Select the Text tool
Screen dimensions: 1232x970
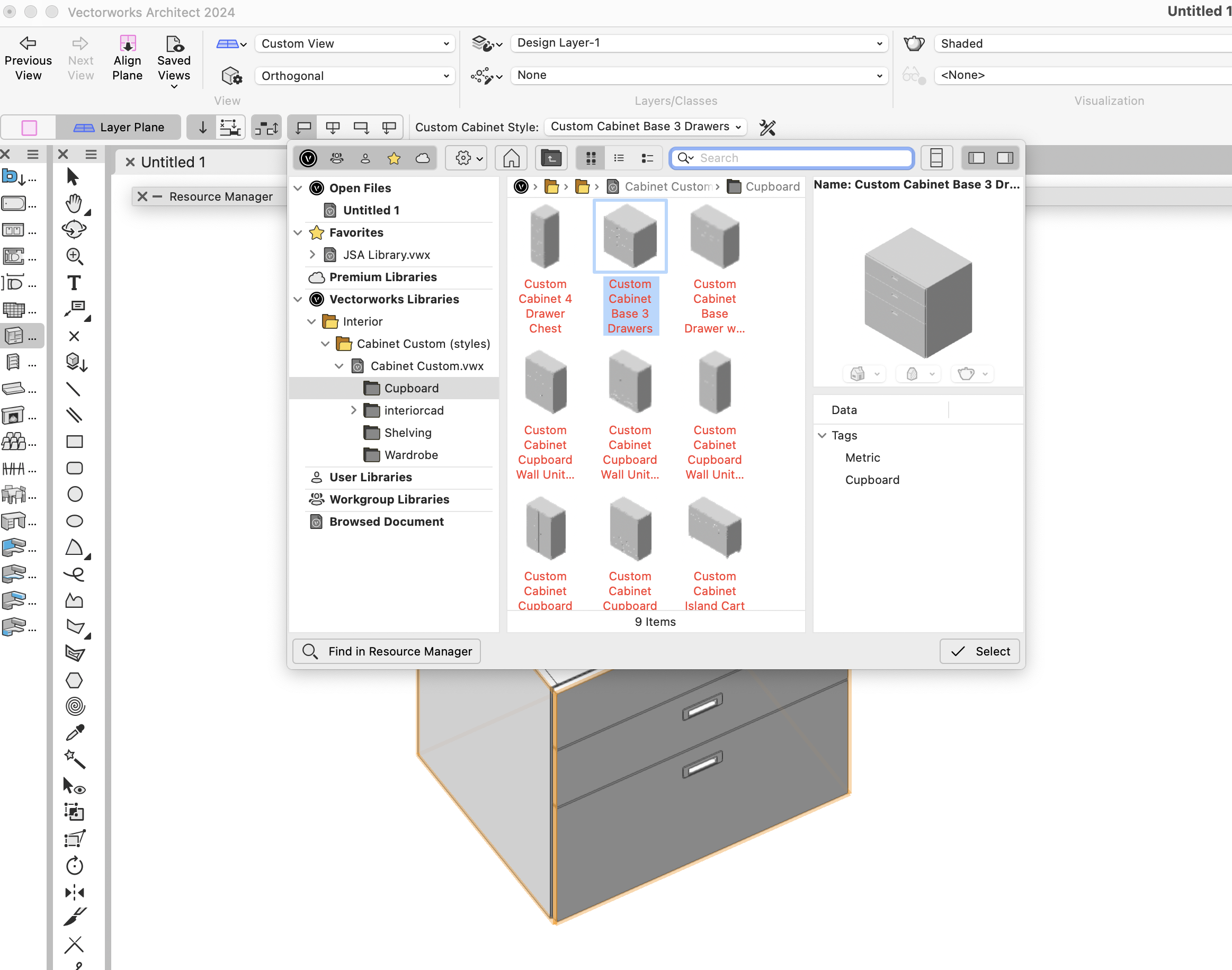click(x=74, y=283)
